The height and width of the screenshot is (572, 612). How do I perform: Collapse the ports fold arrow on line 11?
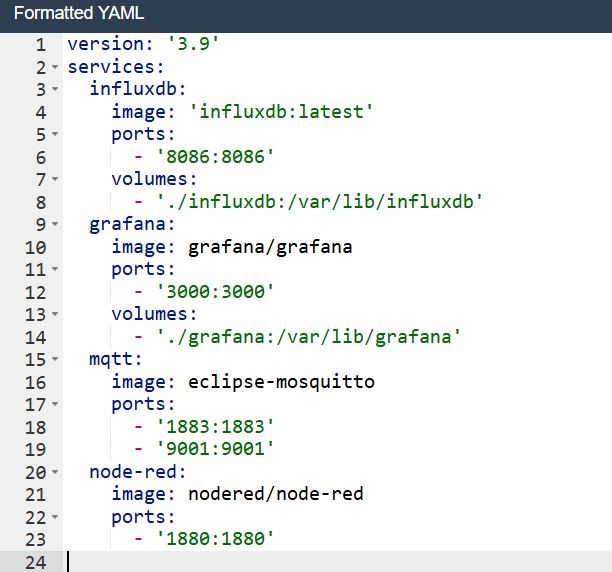55,269
